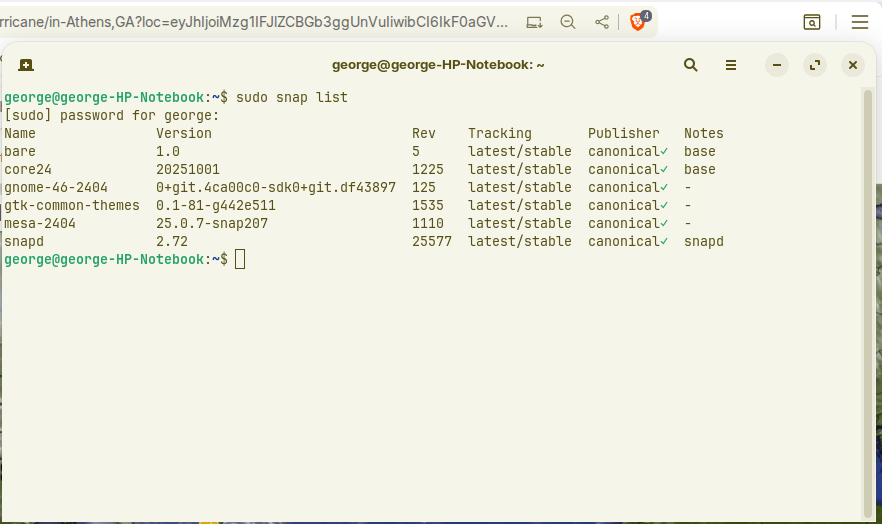The width and height of the screenshot is (882, 524).
Task: Open the browser sidebar panel icon
Action: (812, 21)
